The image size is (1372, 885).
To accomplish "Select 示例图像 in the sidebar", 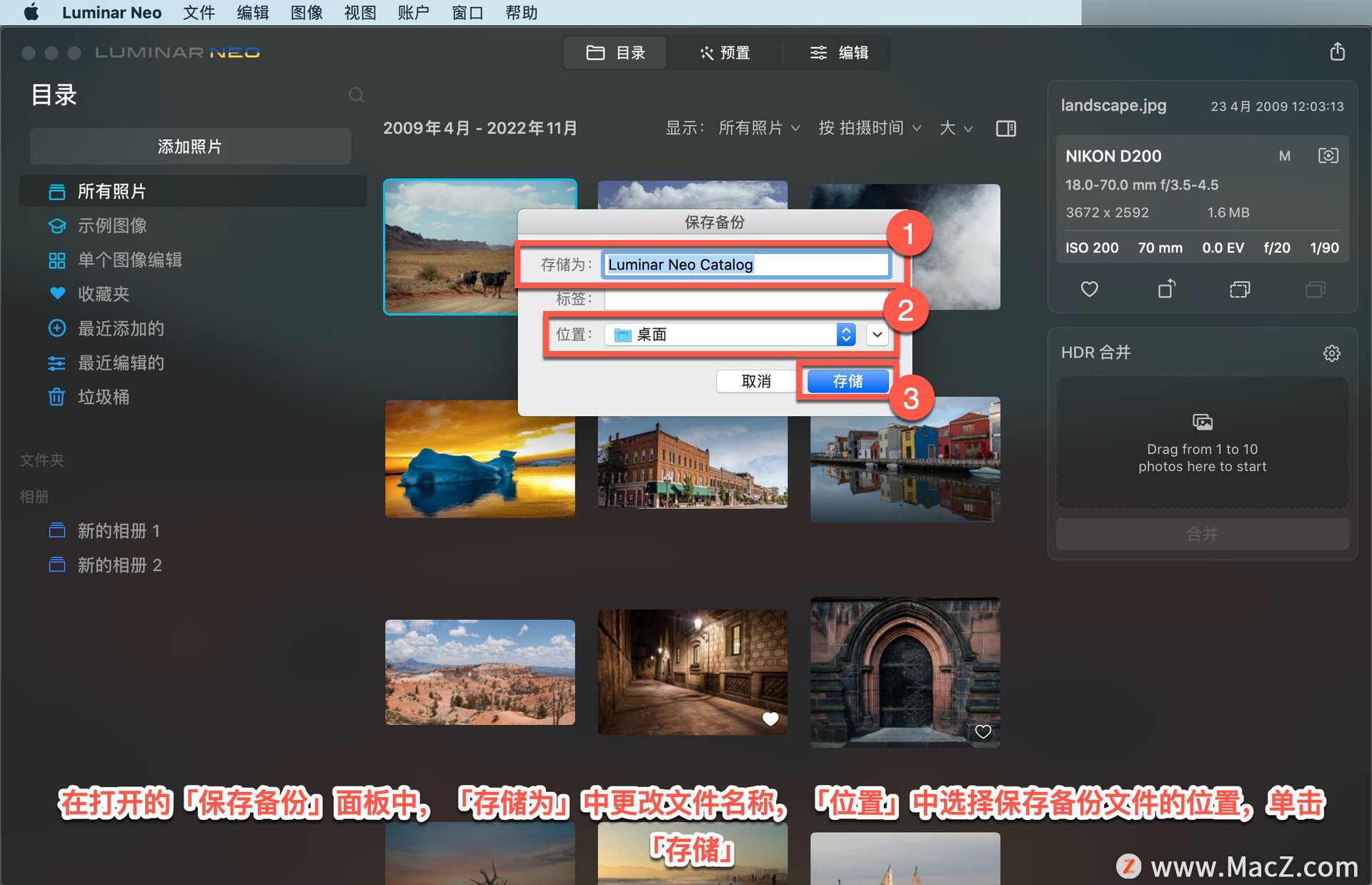I will tap(112, 226).
